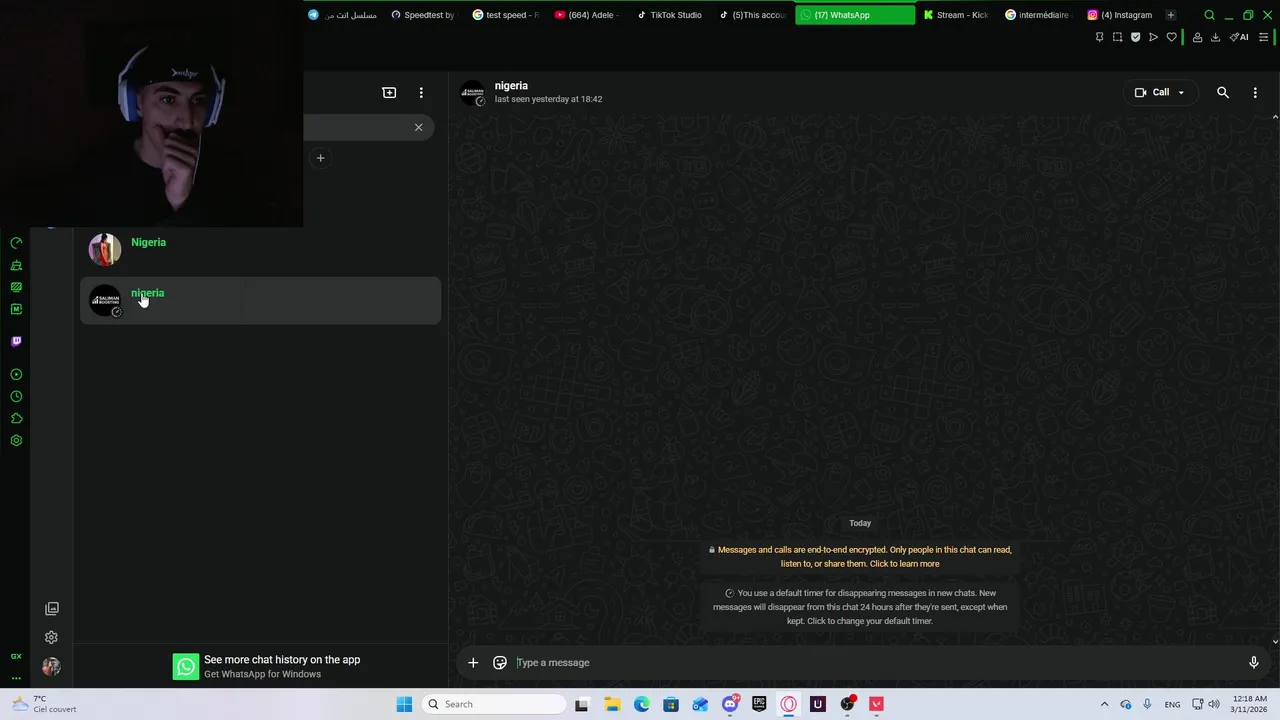
Task: Open WhatsApp media gallery sidebar icon
Action: [x=52, y=608]
